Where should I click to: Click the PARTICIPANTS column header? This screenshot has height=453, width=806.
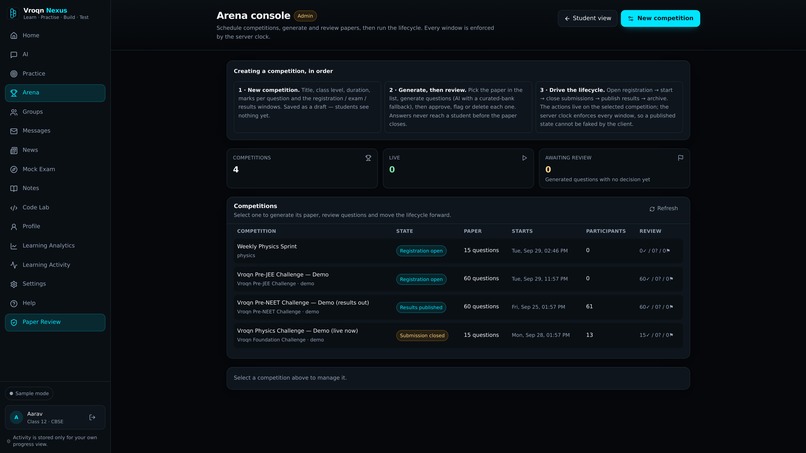606,231
